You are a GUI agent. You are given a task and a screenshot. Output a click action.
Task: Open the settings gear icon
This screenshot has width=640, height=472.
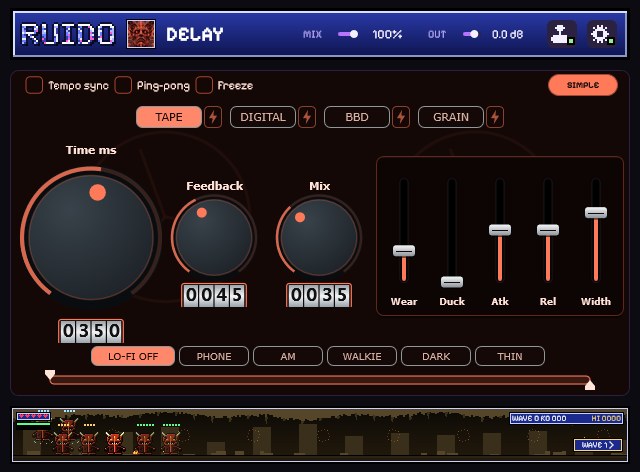tap(601, 34)
